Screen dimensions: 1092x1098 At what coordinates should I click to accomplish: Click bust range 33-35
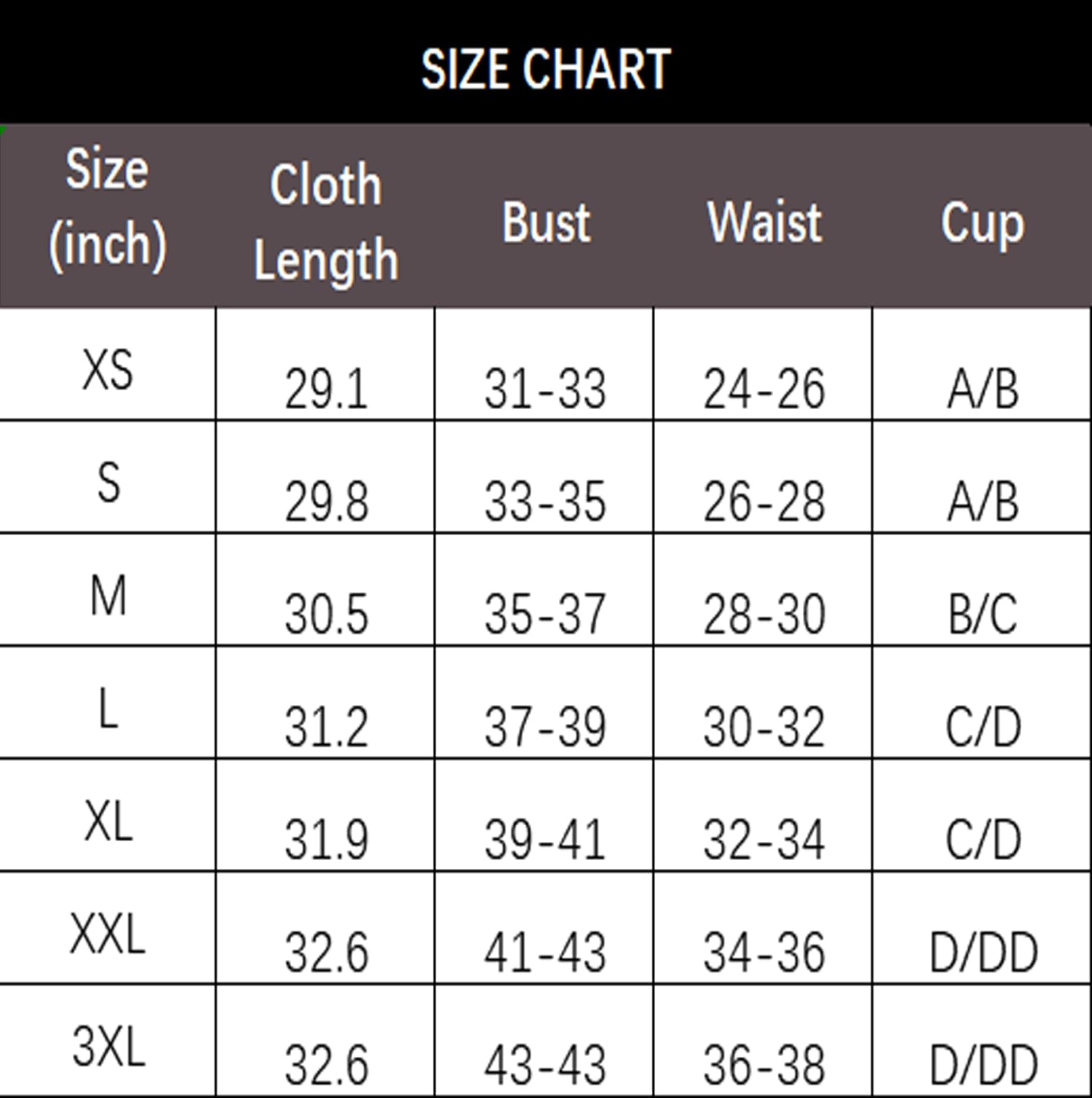(x=545, y=501)
